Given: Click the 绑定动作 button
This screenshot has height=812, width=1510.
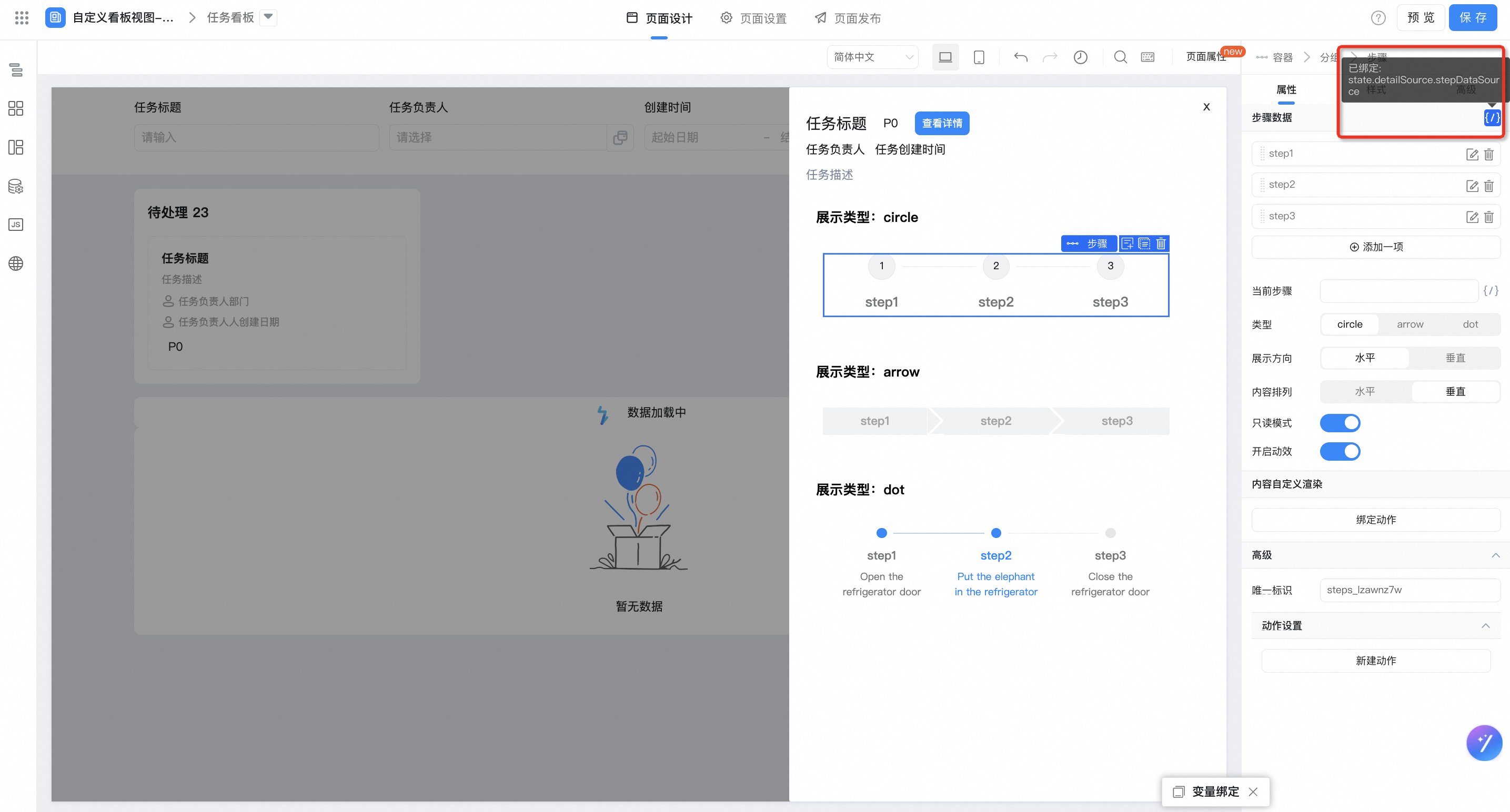Looking at the screenshot, I should click(x=1375, y=520).
